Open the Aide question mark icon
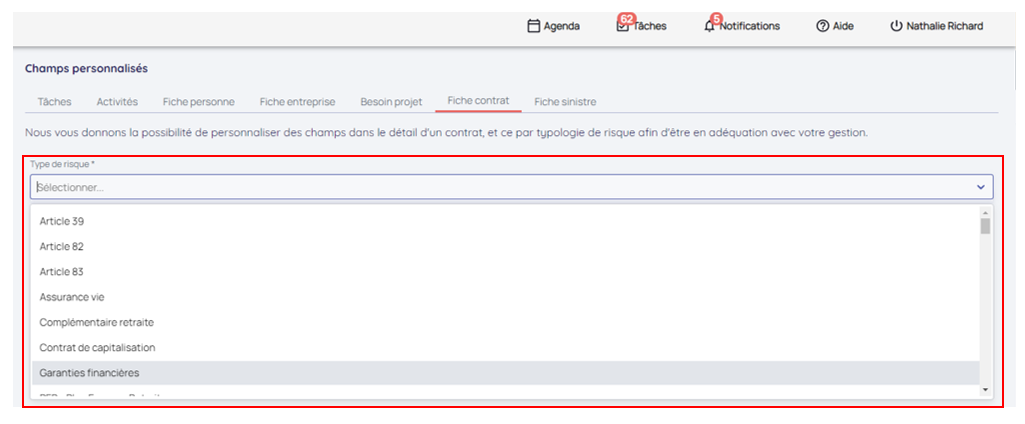Viewport: 1025px width, 424px height. (822, 26)
